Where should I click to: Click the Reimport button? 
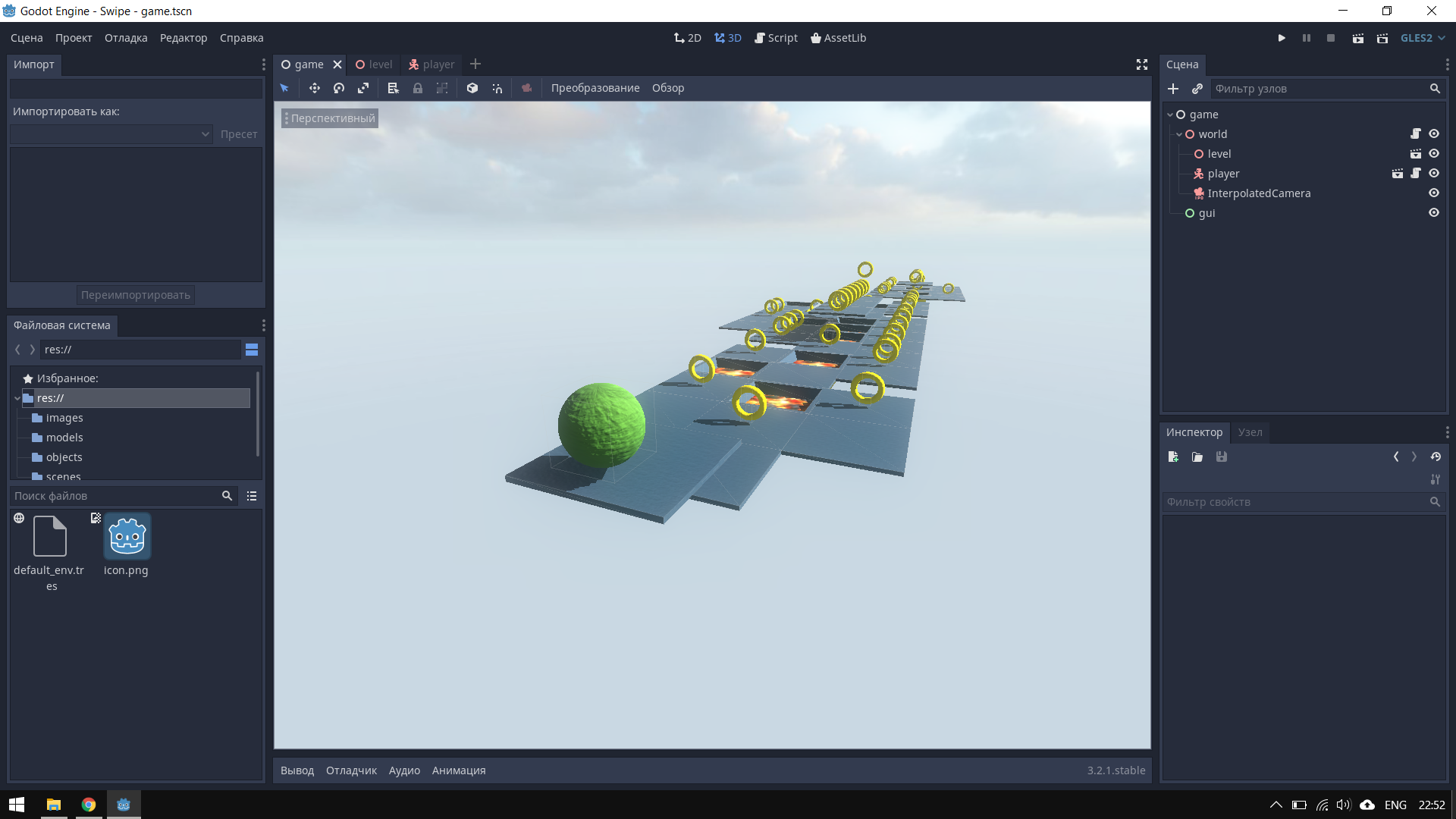point(136,295)
